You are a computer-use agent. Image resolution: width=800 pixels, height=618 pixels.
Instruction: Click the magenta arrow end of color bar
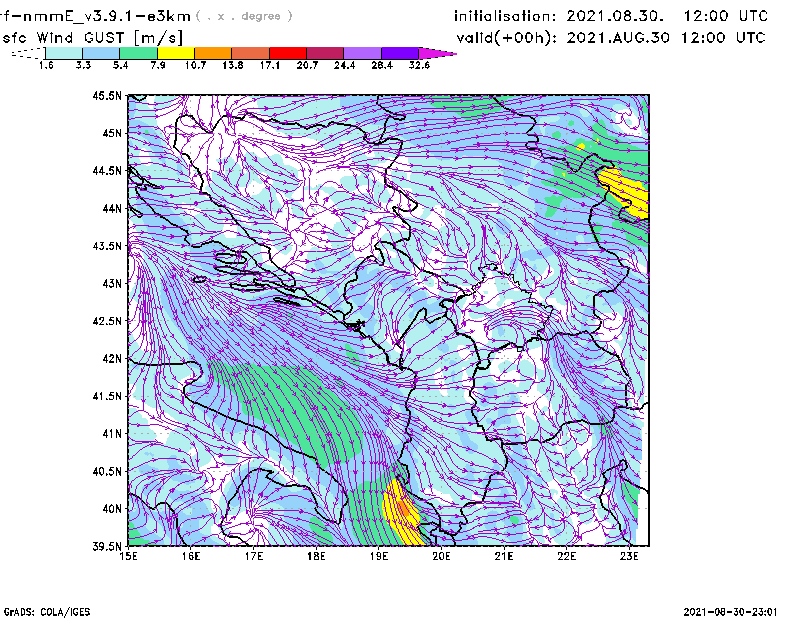coord(437,53)
